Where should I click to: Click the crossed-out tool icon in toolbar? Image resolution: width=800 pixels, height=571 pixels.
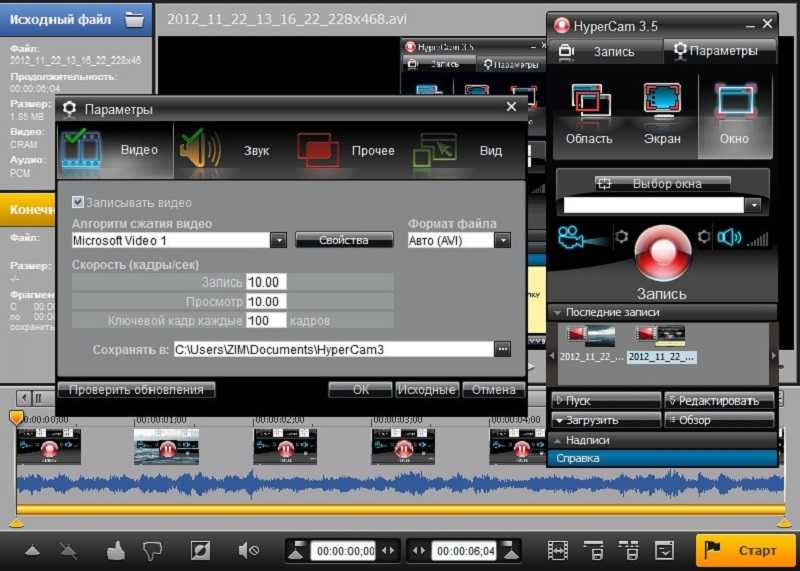point(68,551)
